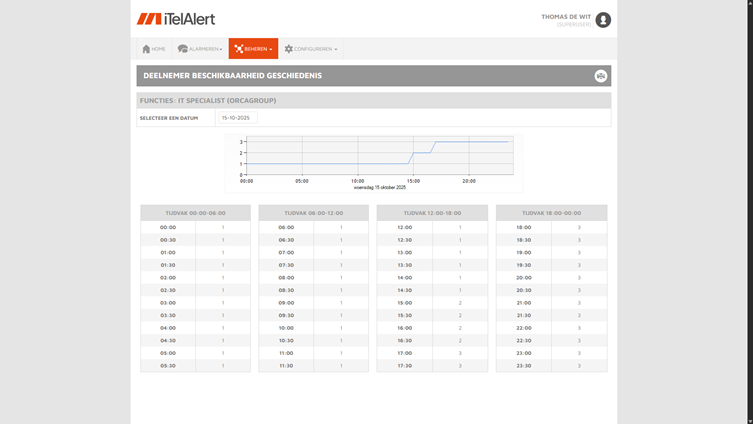Click the Selecteer een datum label

[x=169, y=118]
